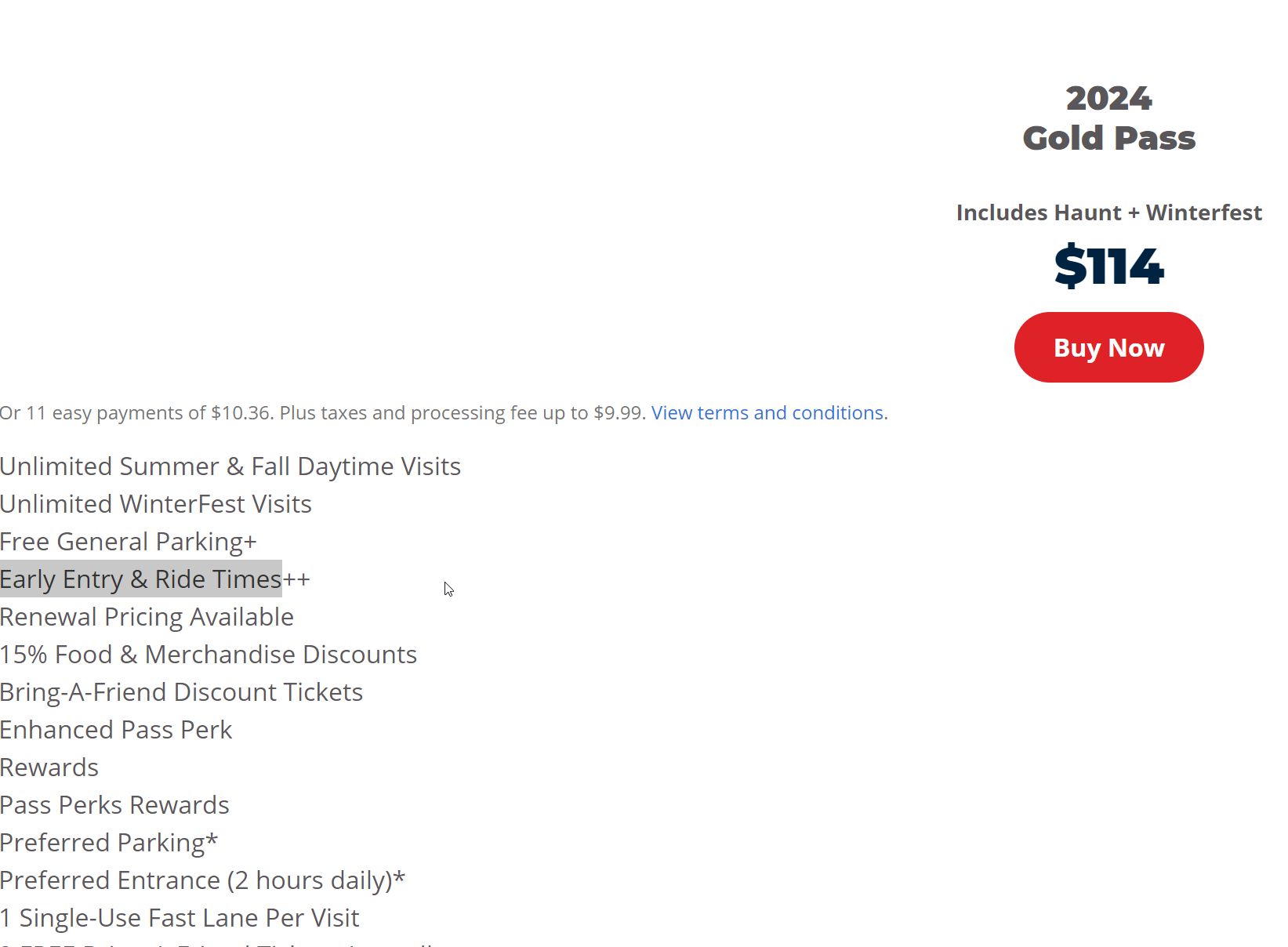This screenshot has width=1288, height=947.
Task: Click the $114 price text
Action: pos(1108,267)
